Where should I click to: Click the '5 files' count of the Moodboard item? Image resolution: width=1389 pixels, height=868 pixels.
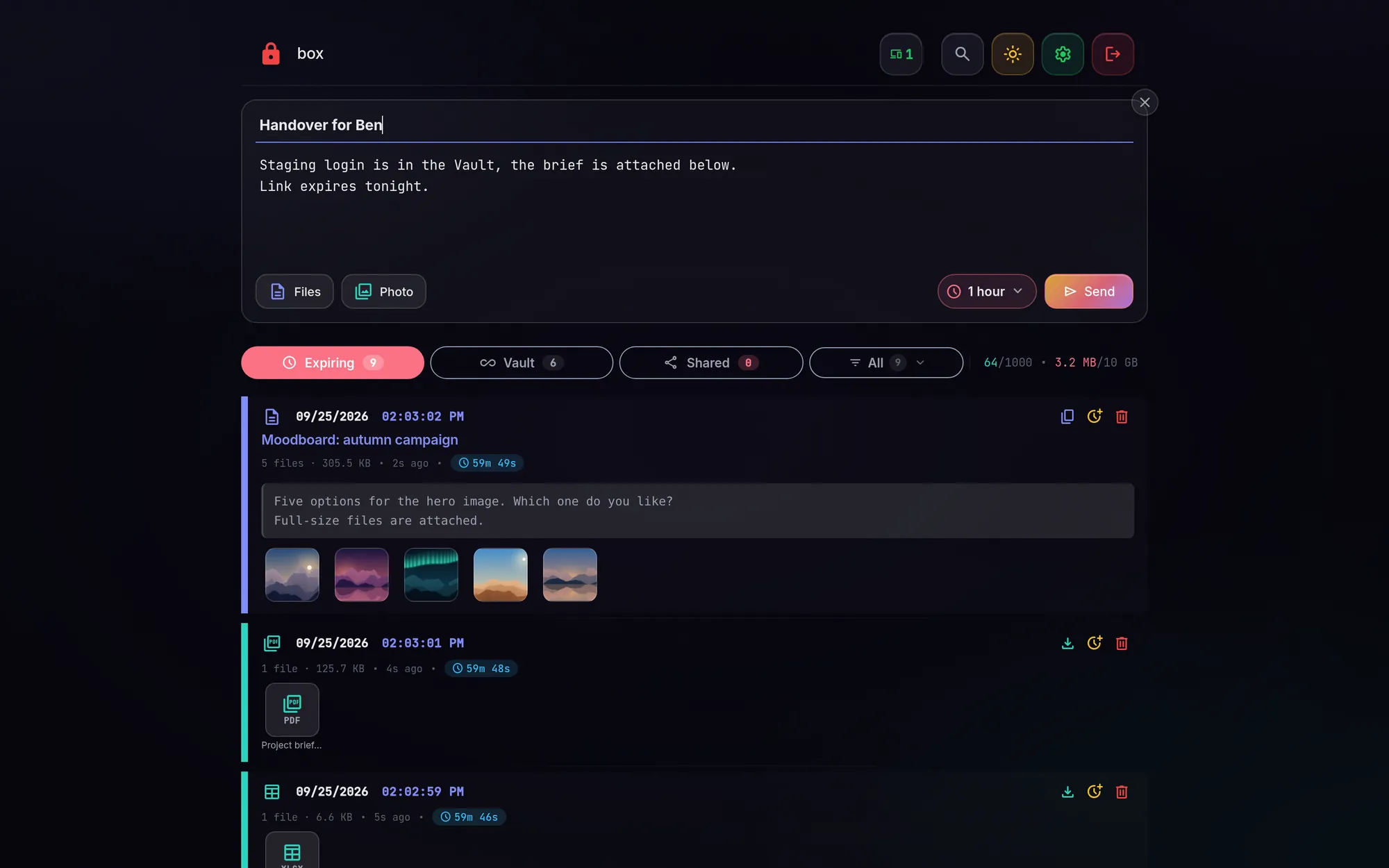pos(283,463)
